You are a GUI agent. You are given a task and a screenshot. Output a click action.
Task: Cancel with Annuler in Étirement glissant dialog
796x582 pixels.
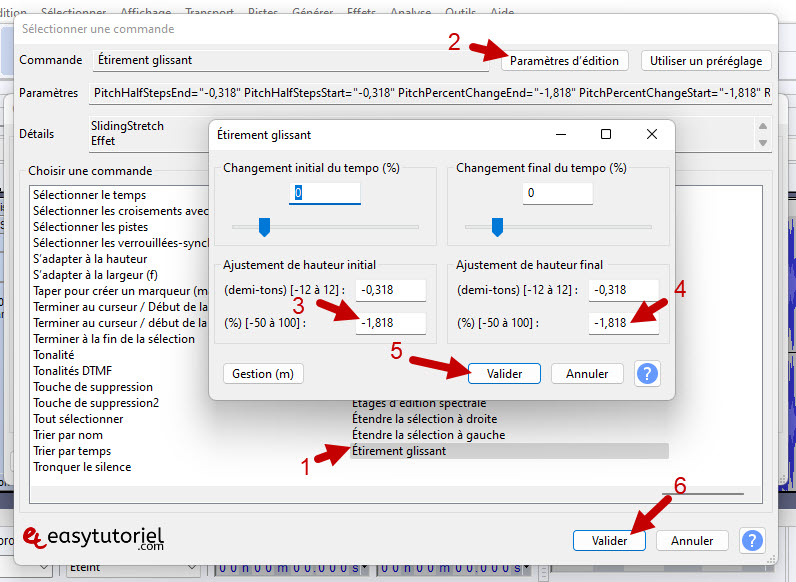tap(587, 374)
